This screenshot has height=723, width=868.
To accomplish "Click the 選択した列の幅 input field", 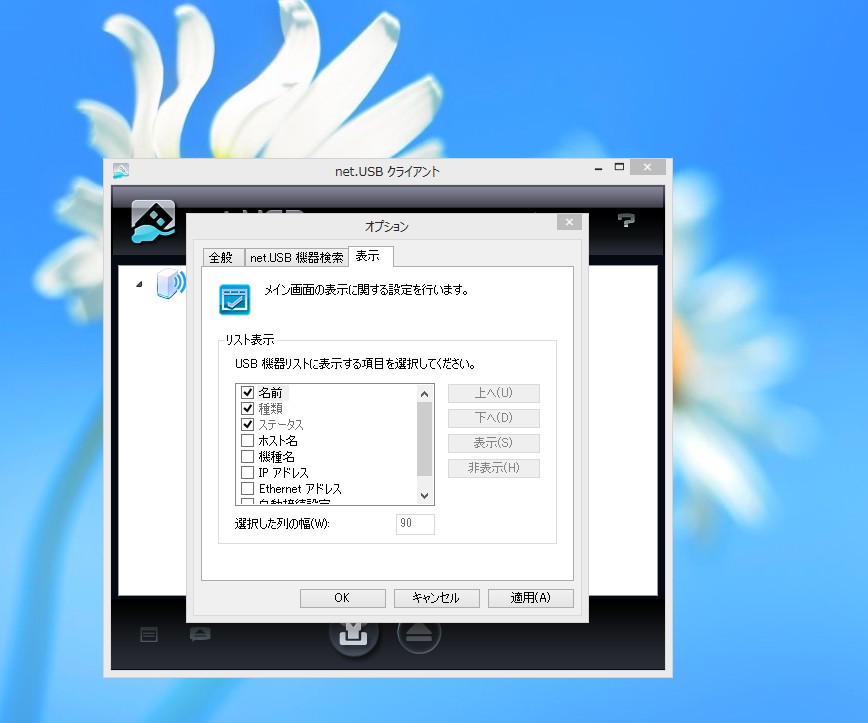I will 415,524.
